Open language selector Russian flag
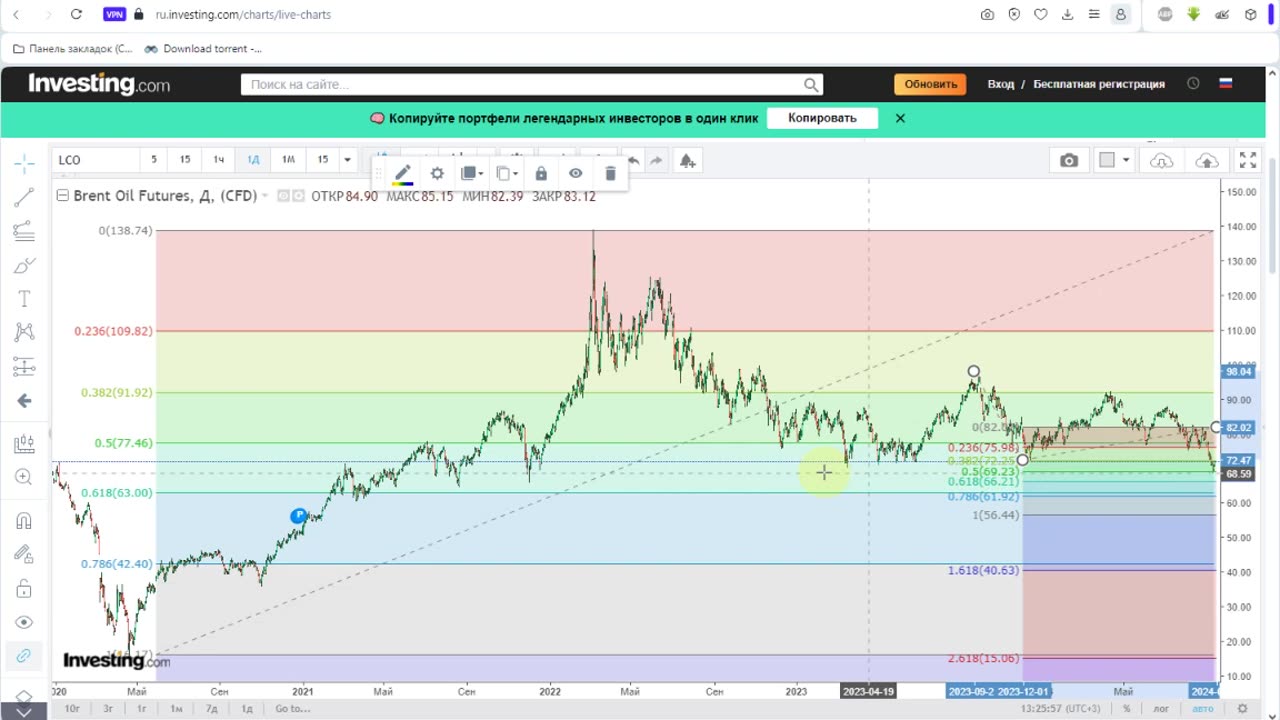Screen dimensions: 1280x720 pos(1226,84)
